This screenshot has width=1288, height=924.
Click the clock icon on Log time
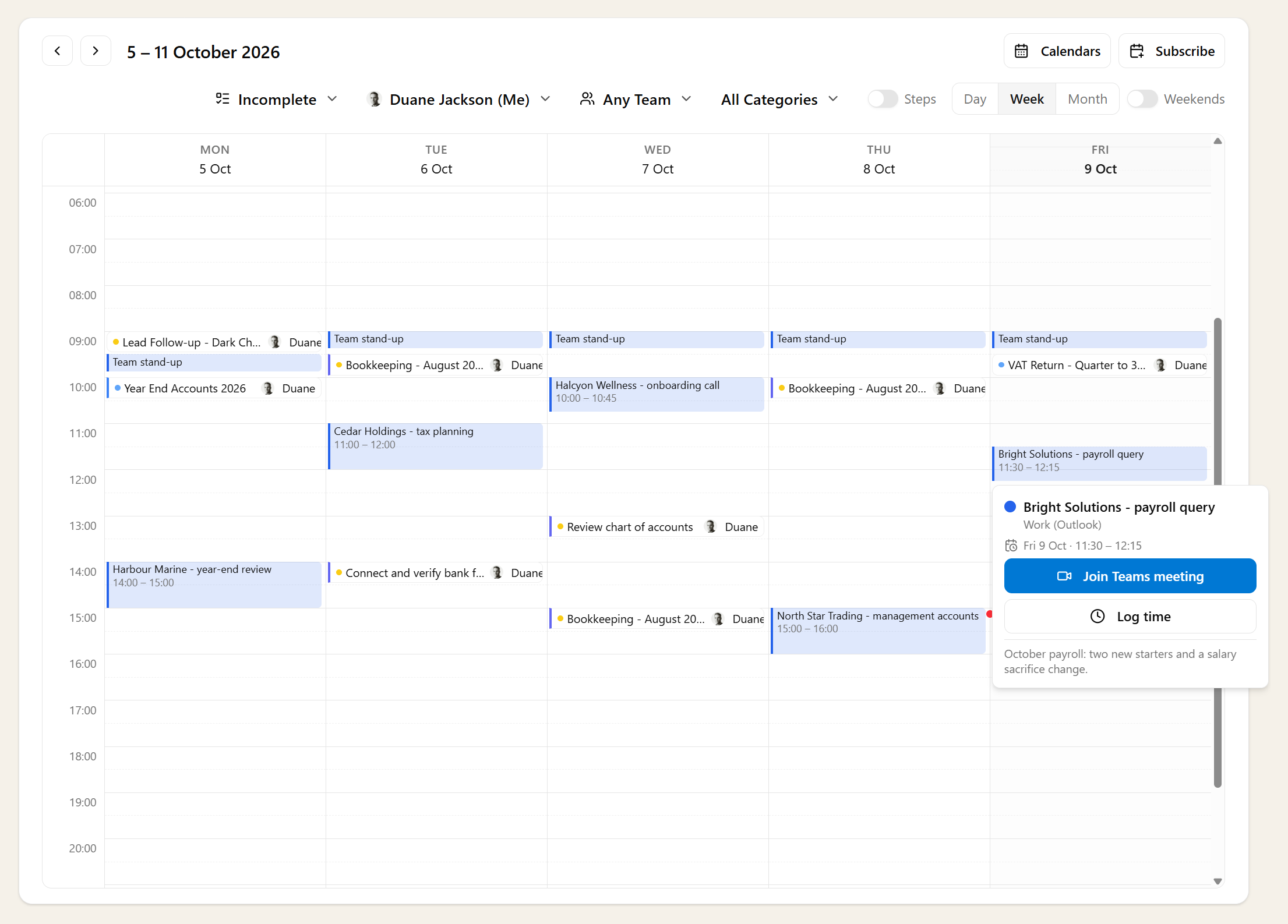pos(1098,617)
